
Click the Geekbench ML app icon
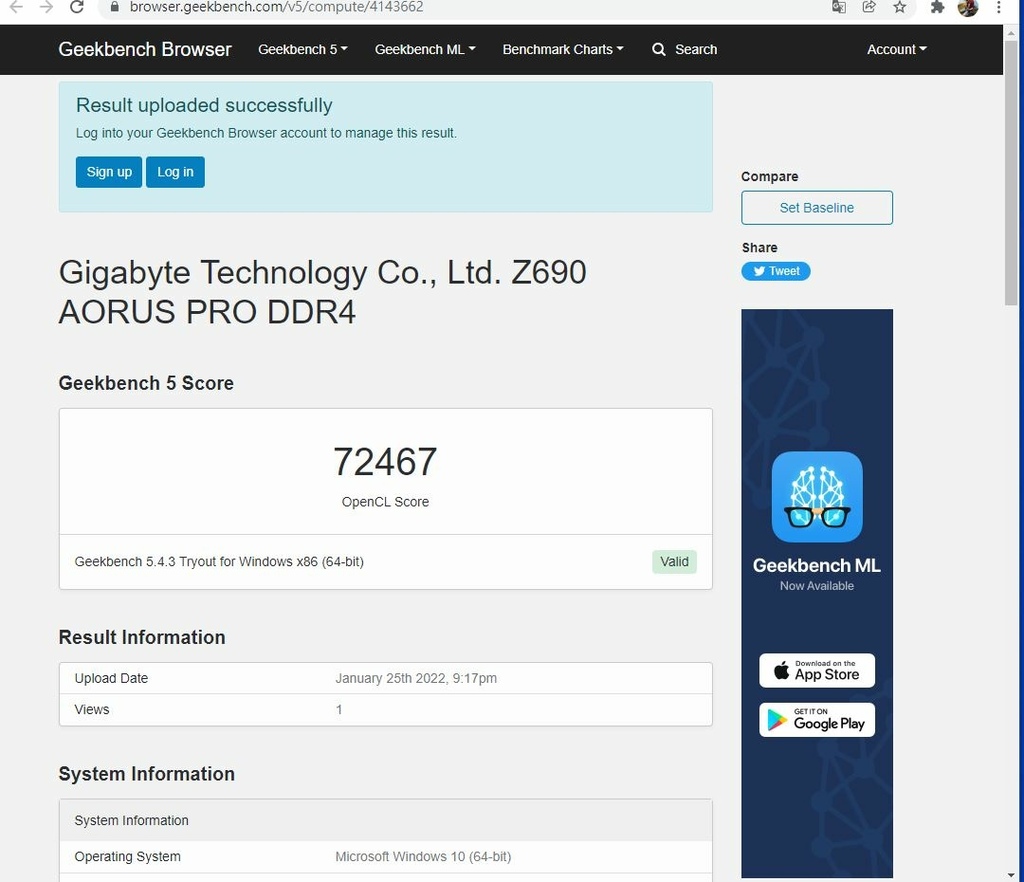tap(817, 497)
